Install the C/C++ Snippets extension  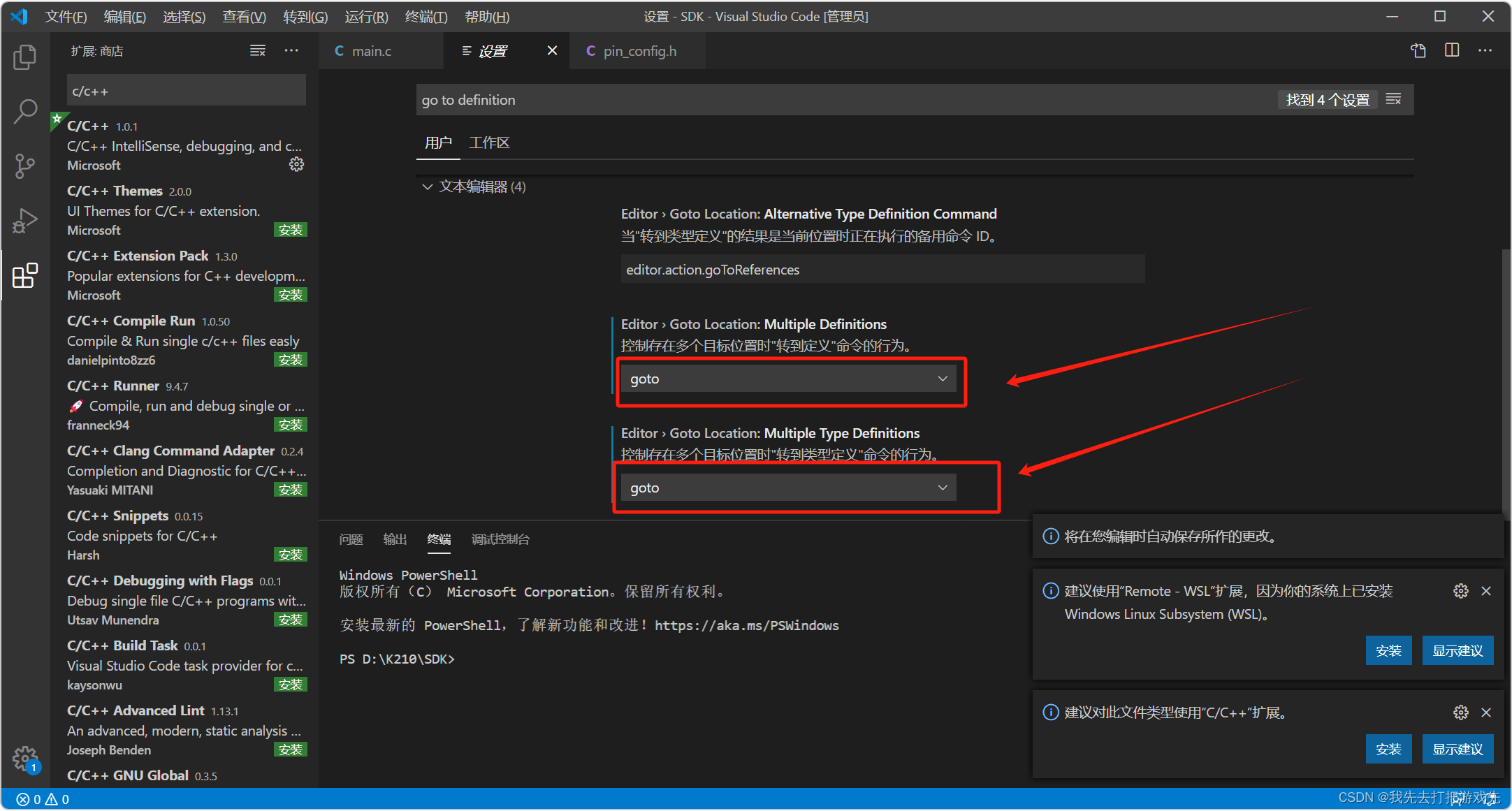[291, 555]
